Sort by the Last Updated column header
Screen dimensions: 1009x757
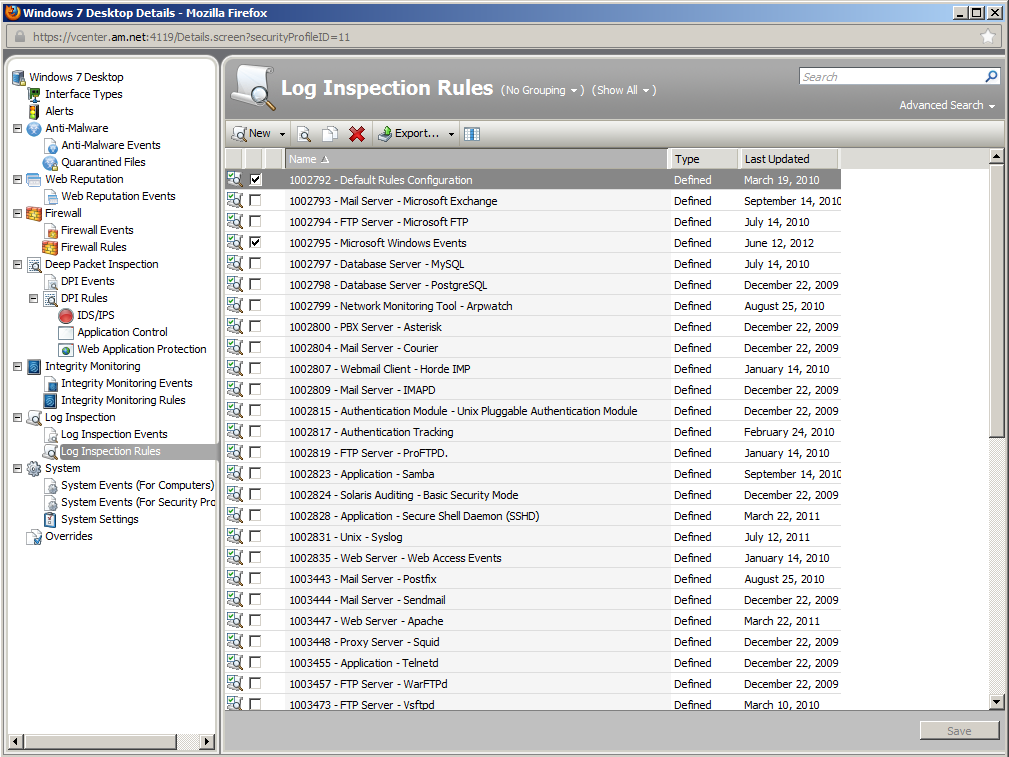pyautogui.click(x=790, y=158)
